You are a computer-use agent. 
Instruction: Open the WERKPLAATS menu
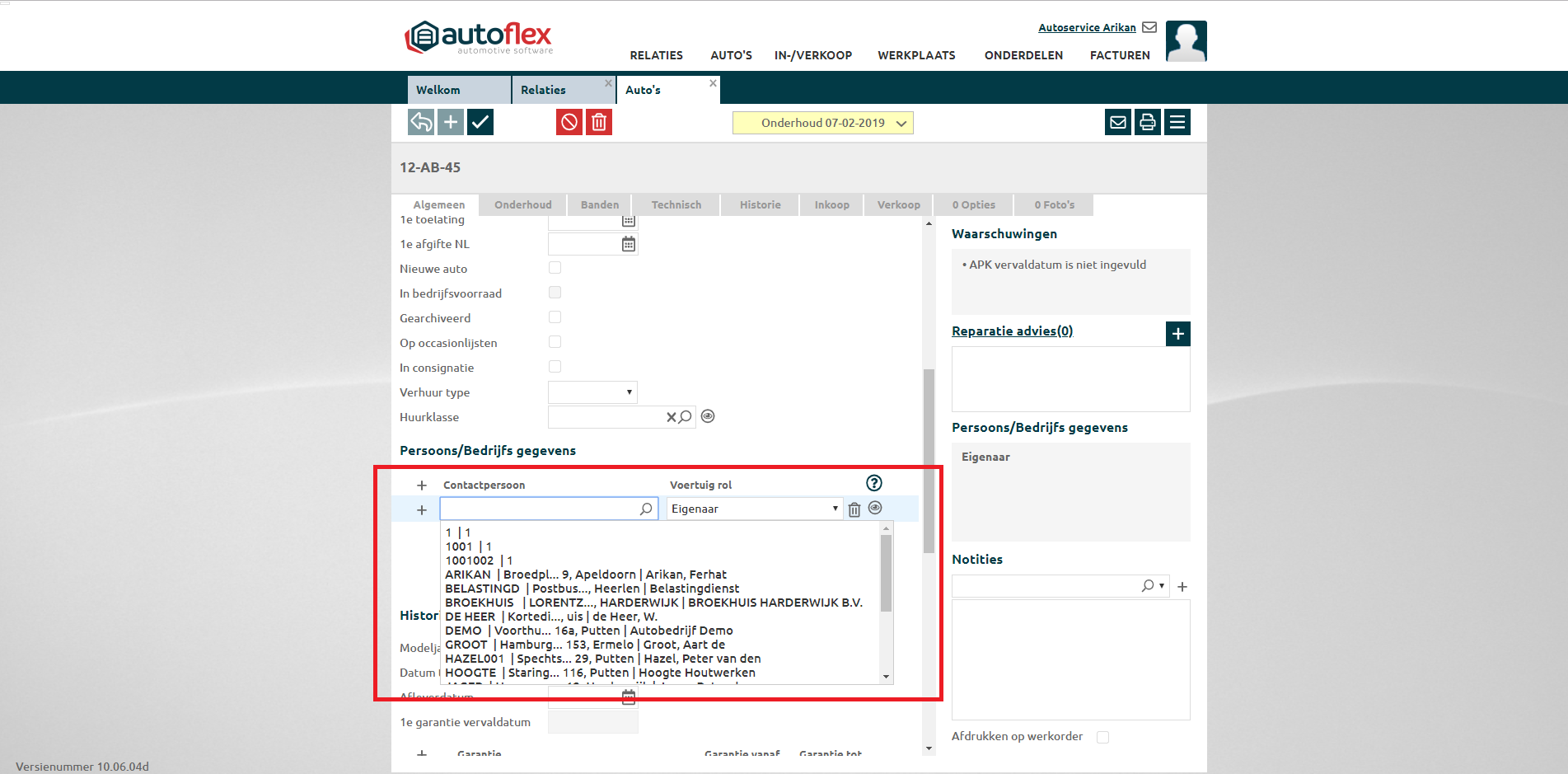click(916, 55)
